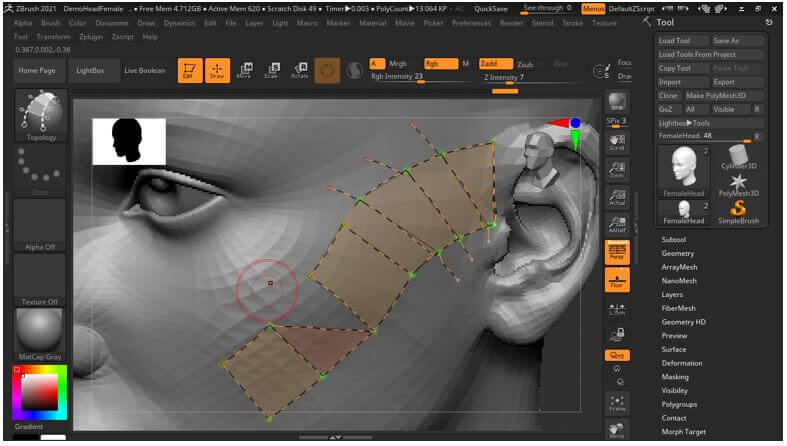The image size is (787, 446).
Task: Select the SimpleBrush tool thumbnail
Action: tap(738, 212)
